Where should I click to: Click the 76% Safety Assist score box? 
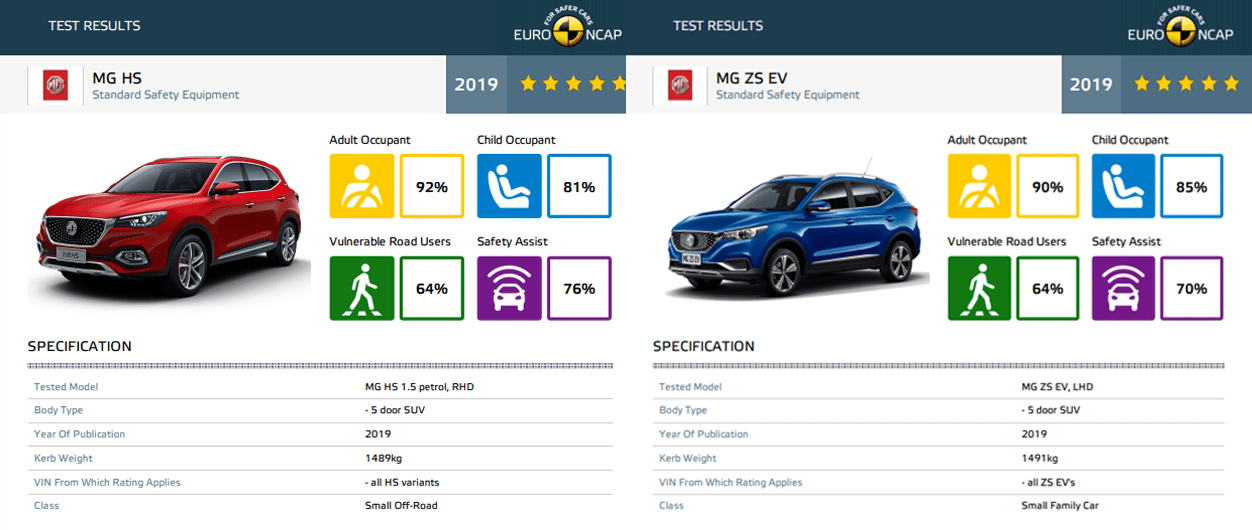[579, 288]
